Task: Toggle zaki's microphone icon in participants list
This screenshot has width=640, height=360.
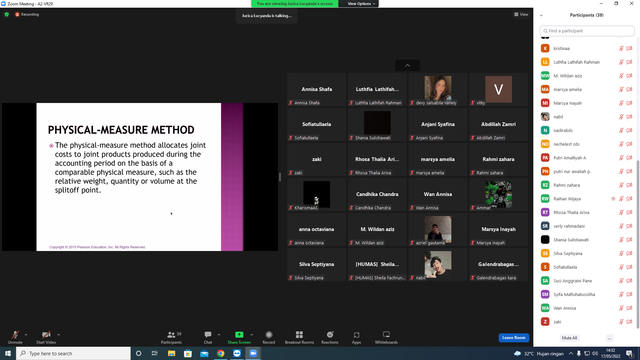Action: 621,322
